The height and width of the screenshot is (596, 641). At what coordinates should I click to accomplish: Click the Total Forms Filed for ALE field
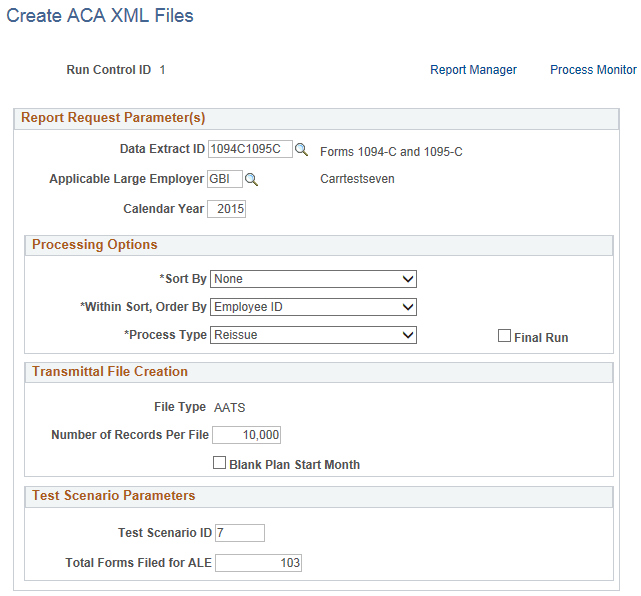point(258,563)
